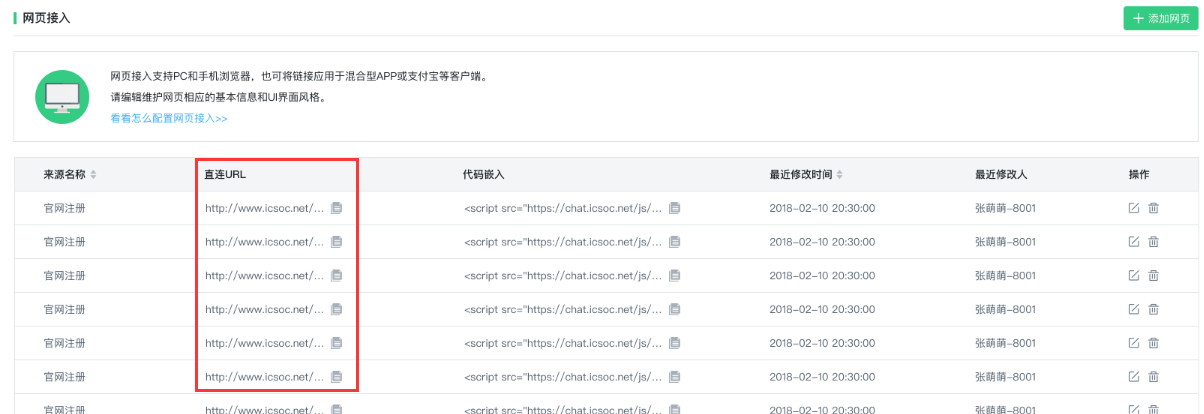Edit the fourth 官网注册 row
The image size is (1204, 414).
[1134, 309]
